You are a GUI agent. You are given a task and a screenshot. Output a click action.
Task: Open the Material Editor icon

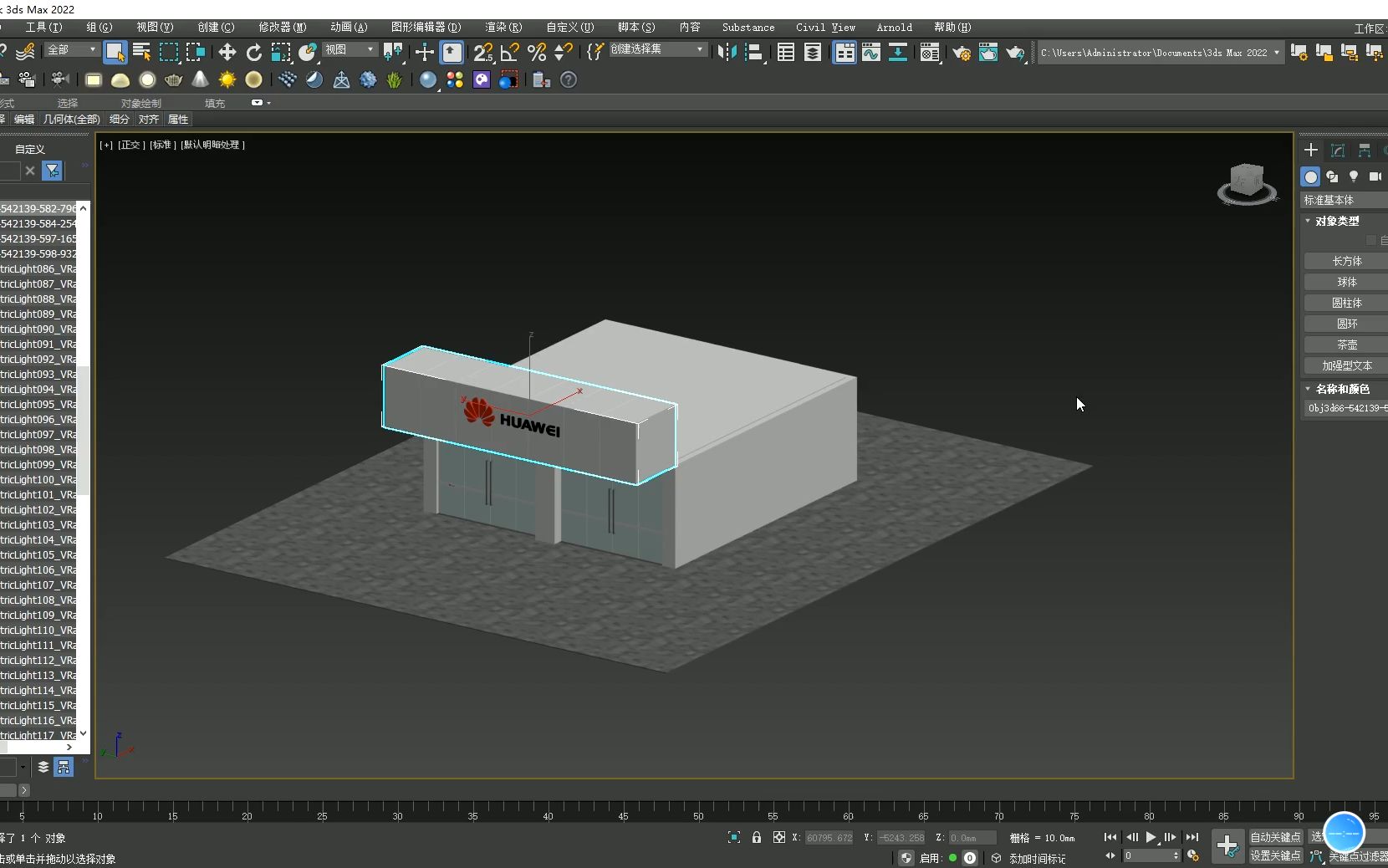point(929,52)
